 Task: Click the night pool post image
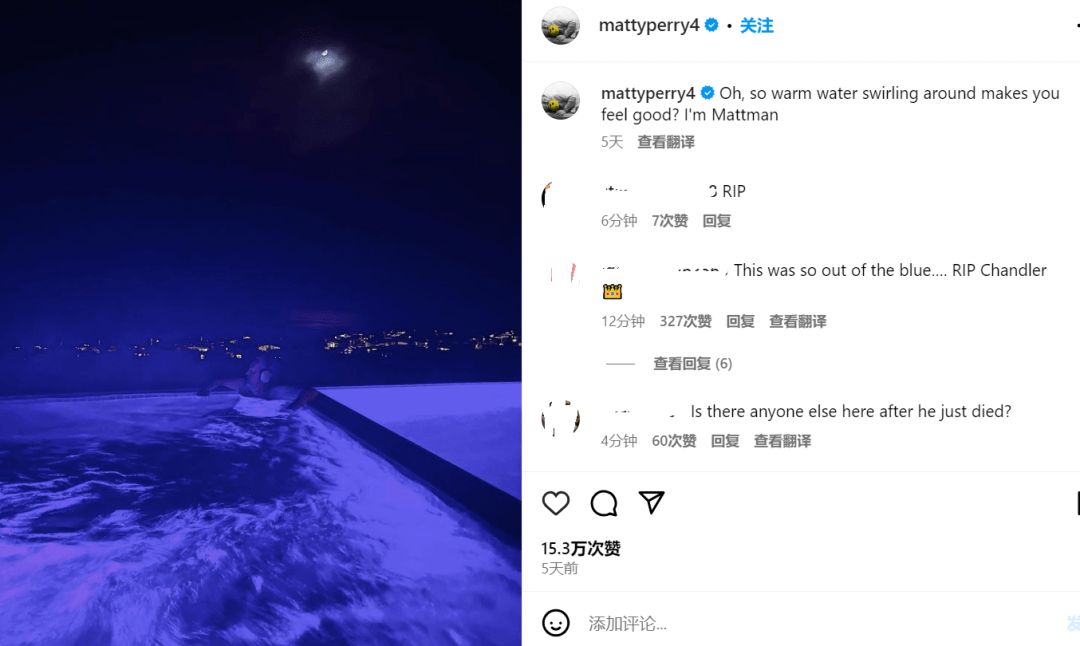[260, 323]
